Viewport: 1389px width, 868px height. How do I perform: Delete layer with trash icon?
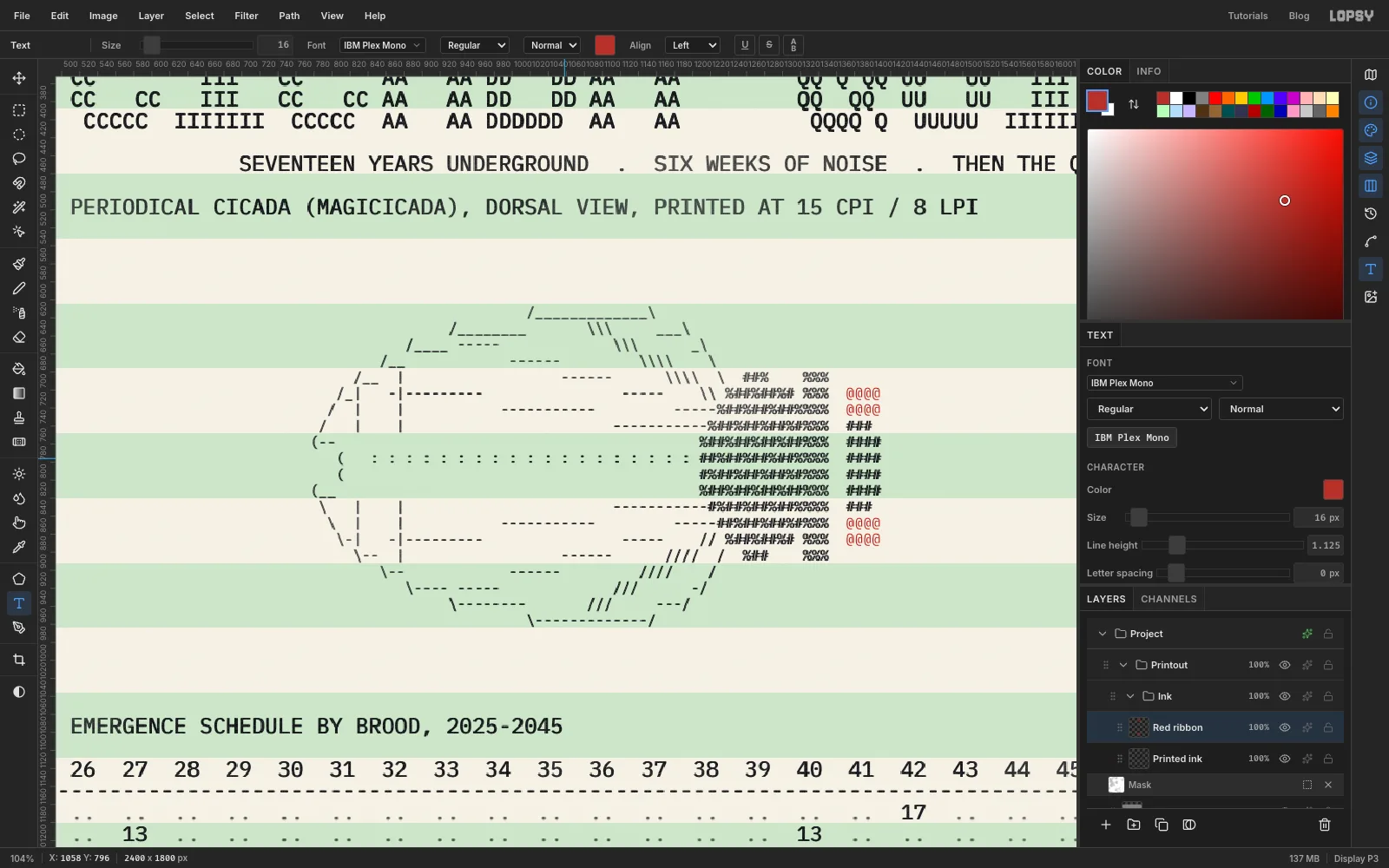tap(1325, 825)
